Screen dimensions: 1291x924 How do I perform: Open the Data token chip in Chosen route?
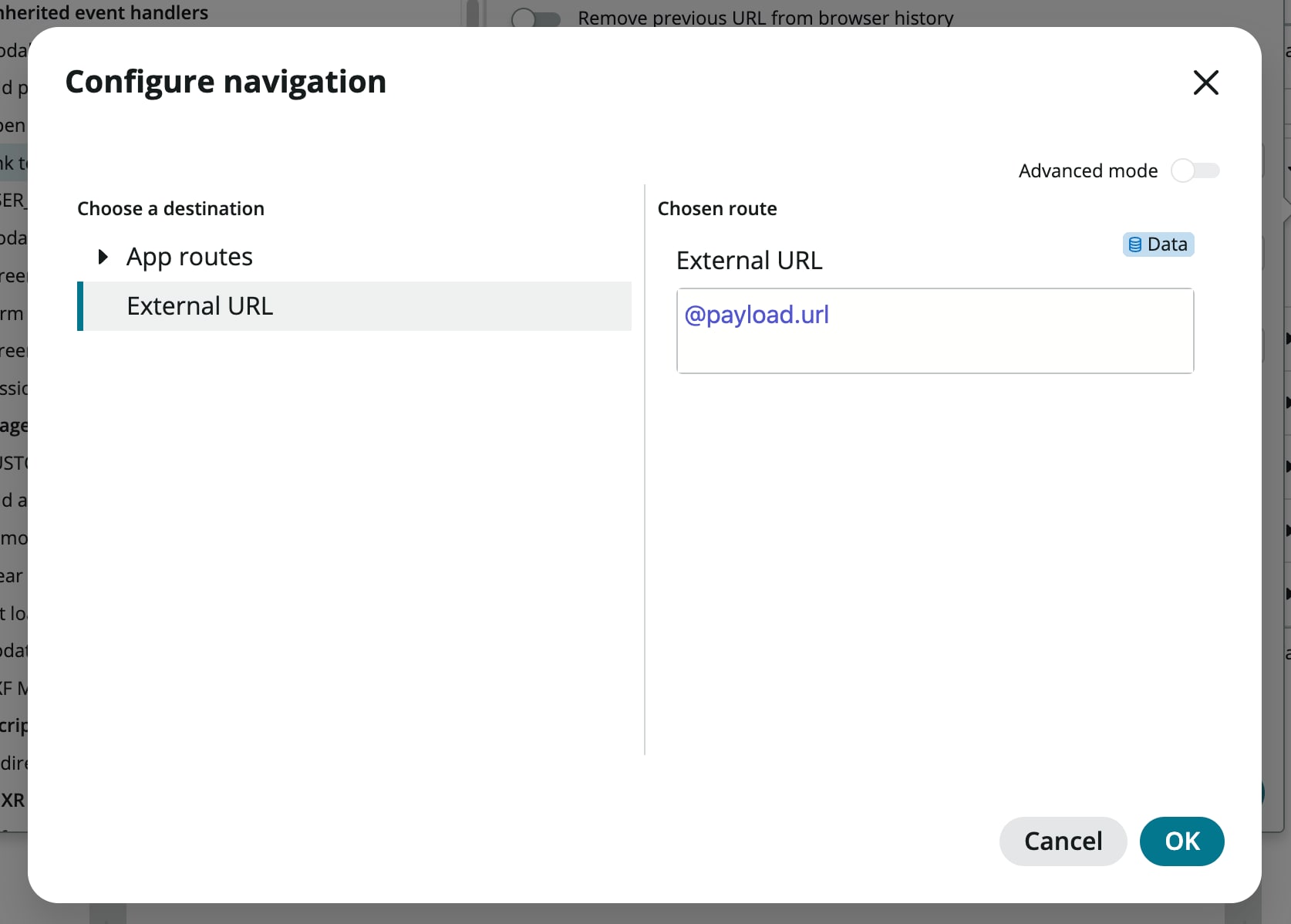click(1158, 244)
